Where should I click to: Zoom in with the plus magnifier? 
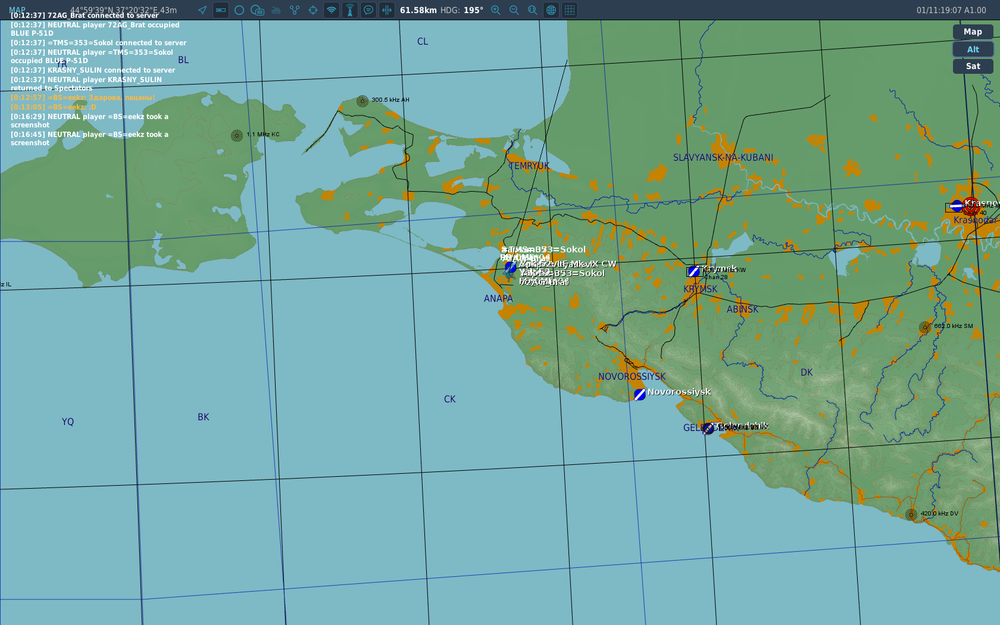(x=496, y=9)
